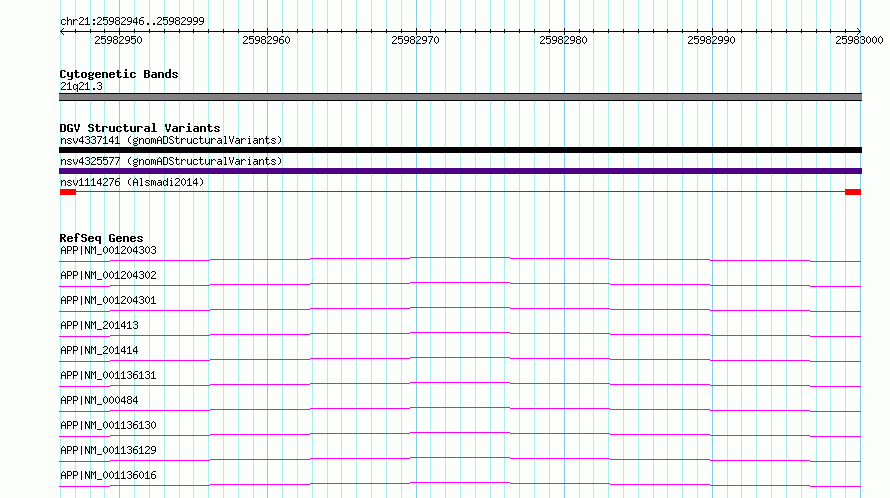Click ruler position 25982960
Screen dimensions: 890x498
(266, 40)
